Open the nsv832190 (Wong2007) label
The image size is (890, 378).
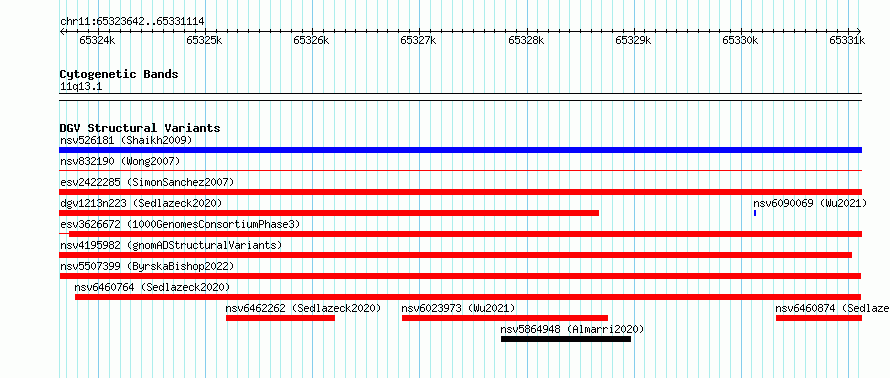pyautogui.click(x=120, y=161)
